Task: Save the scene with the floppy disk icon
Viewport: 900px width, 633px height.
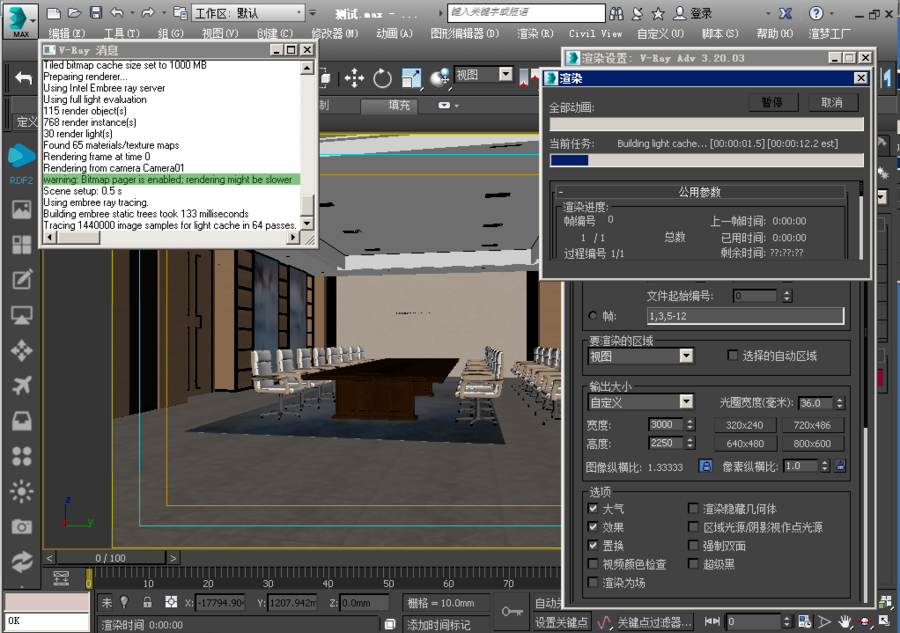Action: 96,13
